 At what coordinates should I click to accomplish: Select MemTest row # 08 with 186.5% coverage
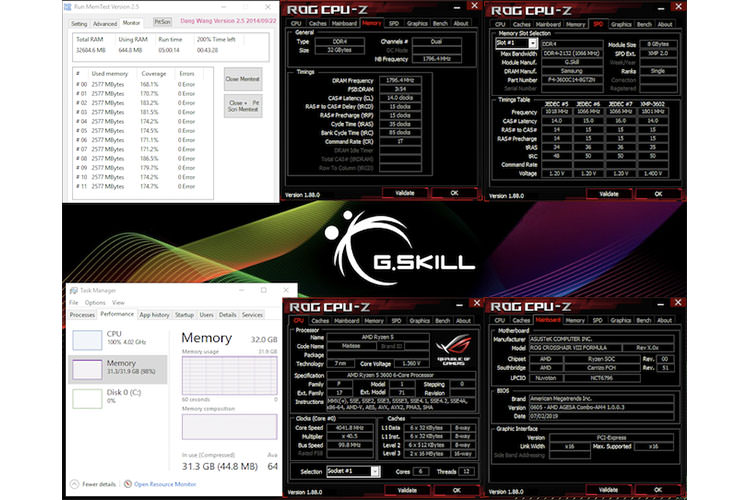point(143,158)
